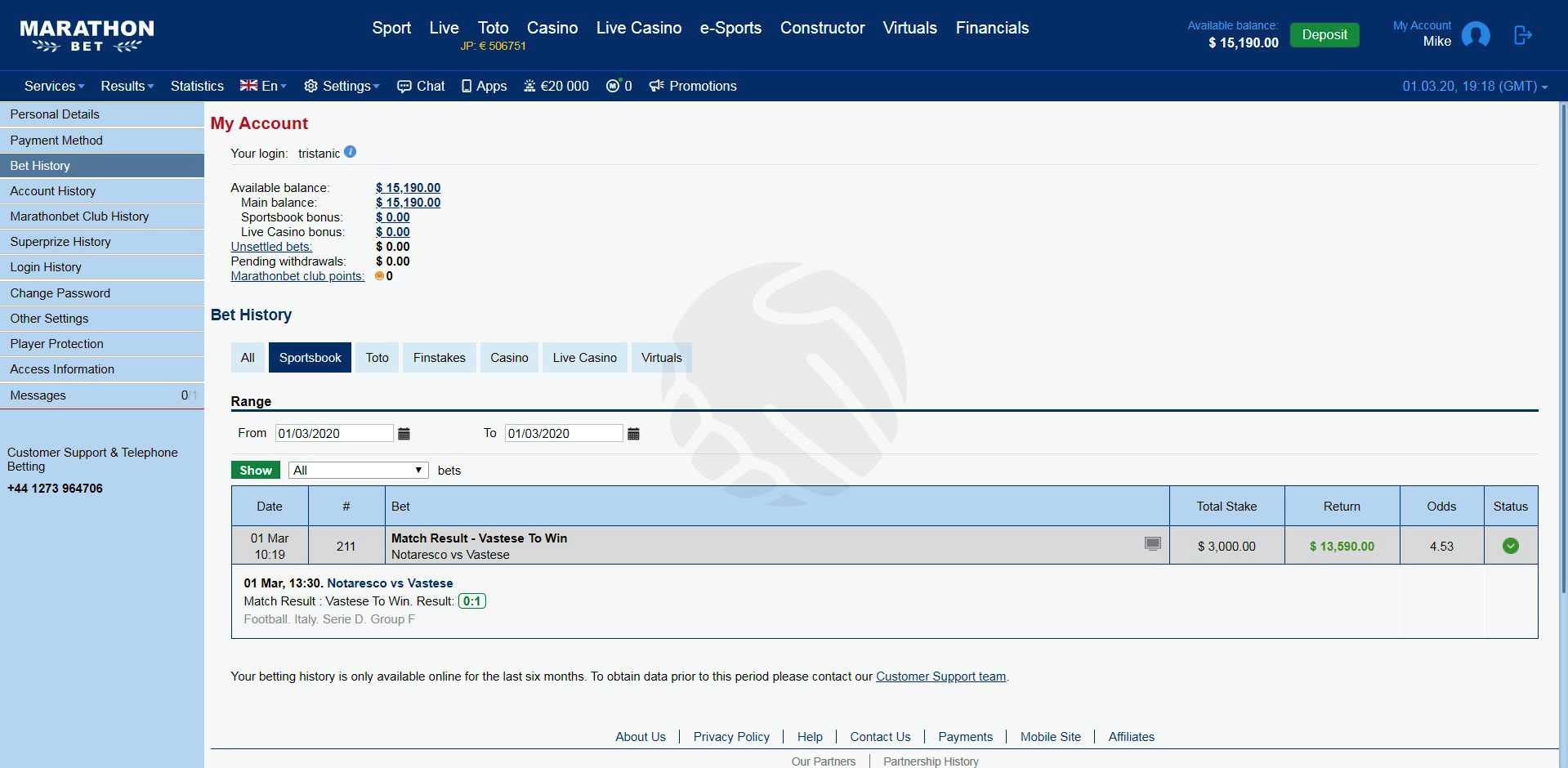
Task: Open the En language dropdown
Action: [x=263, y=86]
